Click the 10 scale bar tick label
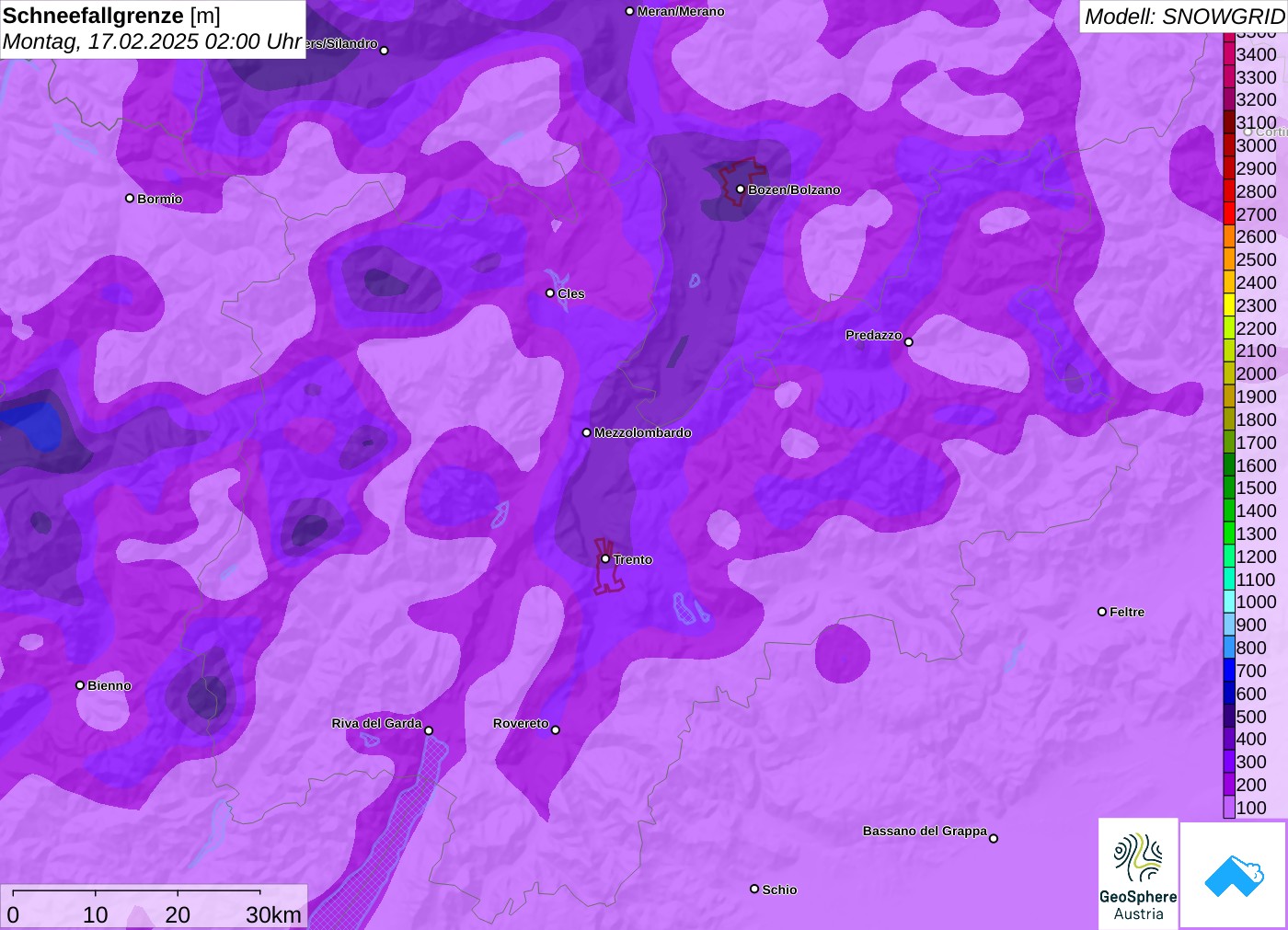 click(96, 914)
